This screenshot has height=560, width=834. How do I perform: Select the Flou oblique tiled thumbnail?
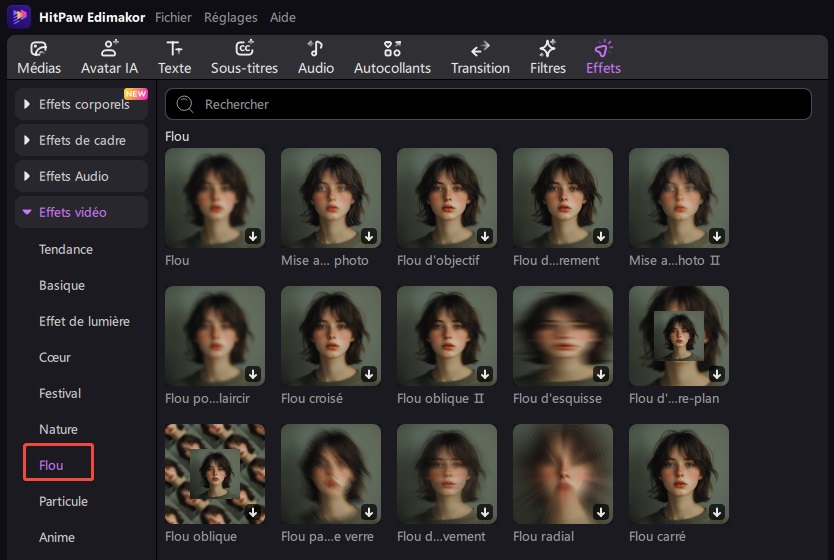coord(215,474)
